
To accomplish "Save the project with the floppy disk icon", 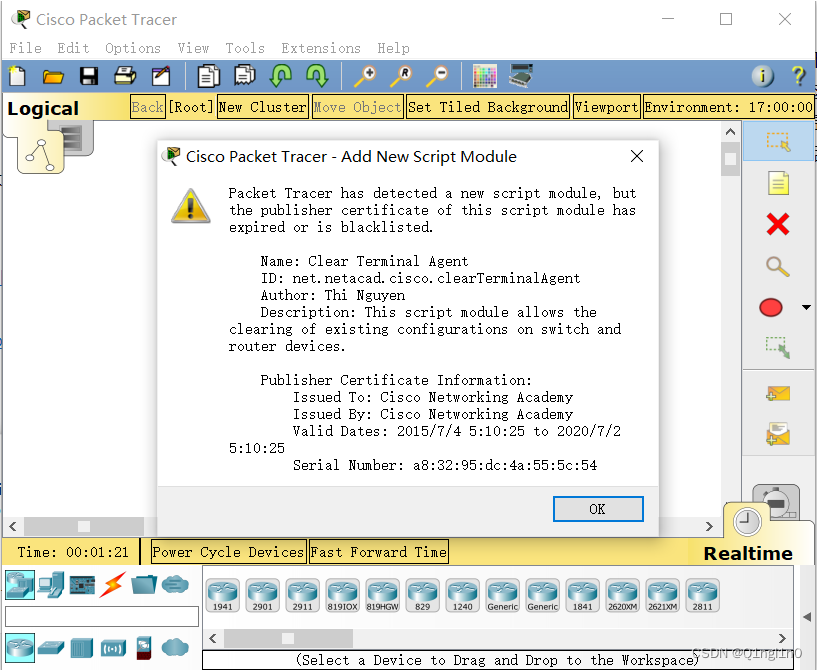I will (x=89, y=76).
